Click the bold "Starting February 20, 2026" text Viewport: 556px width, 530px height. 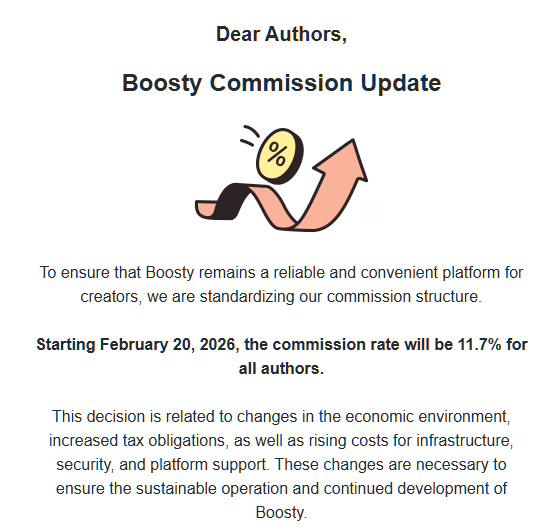[x=135, y=345]
